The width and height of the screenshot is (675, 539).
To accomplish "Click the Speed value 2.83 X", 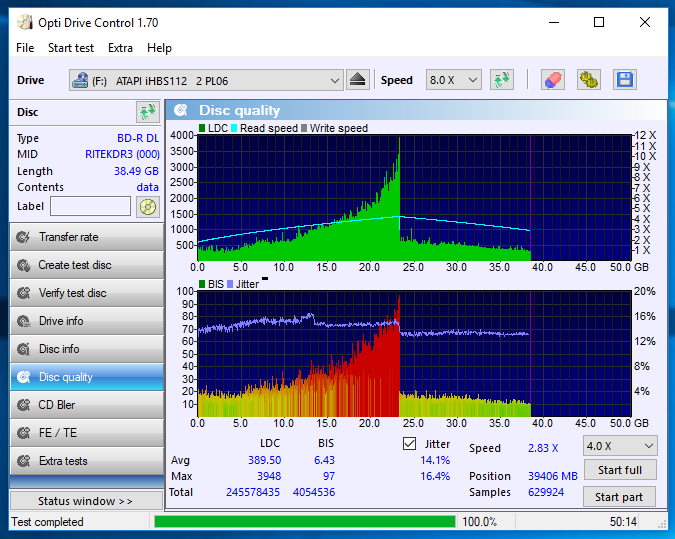I will click(x=543, y=448).
